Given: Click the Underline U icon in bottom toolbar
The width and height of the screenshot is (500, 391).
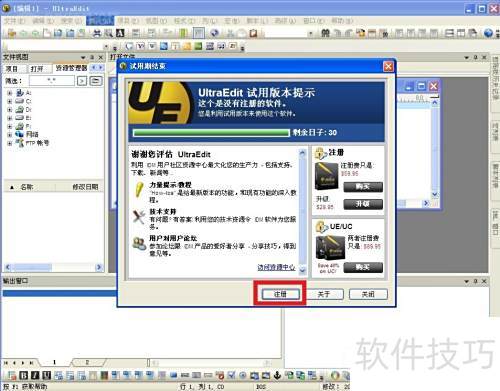Looking at the screenshot, I should pyautogui.click(x=46, y=376).
